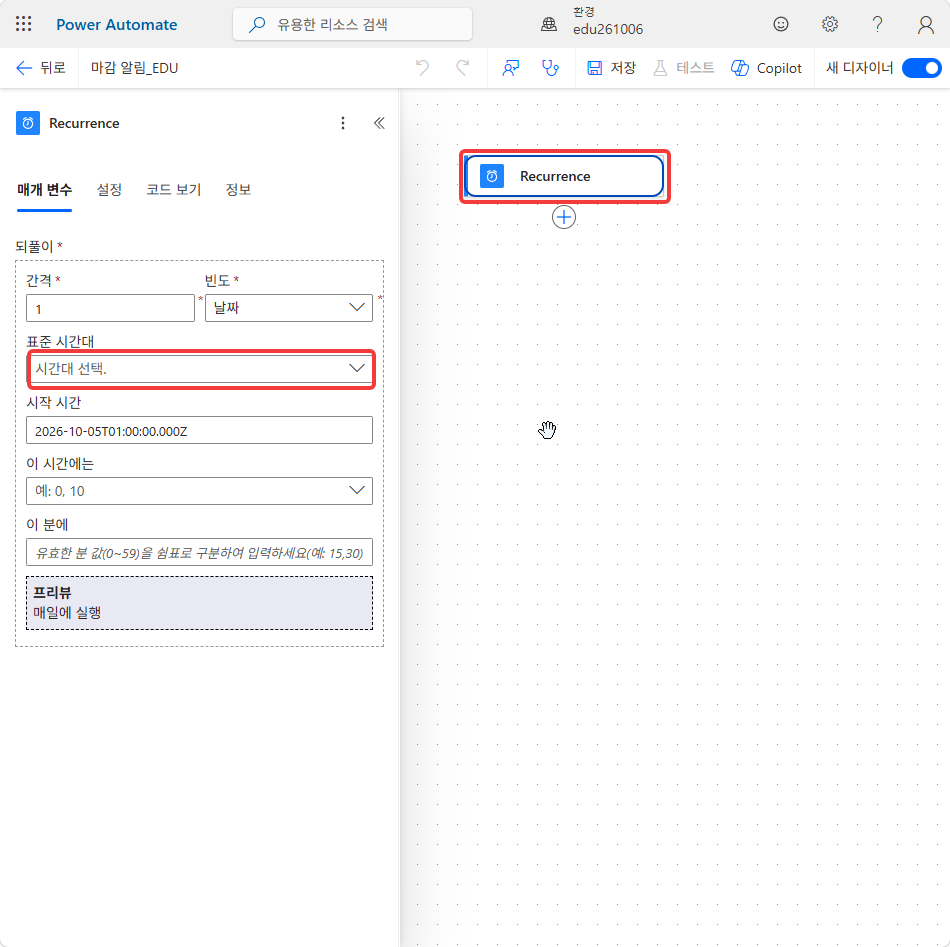This screenshot has width=950, height=947.
Task: Open Copilot from the toolbar
Action: pos(766,68)
